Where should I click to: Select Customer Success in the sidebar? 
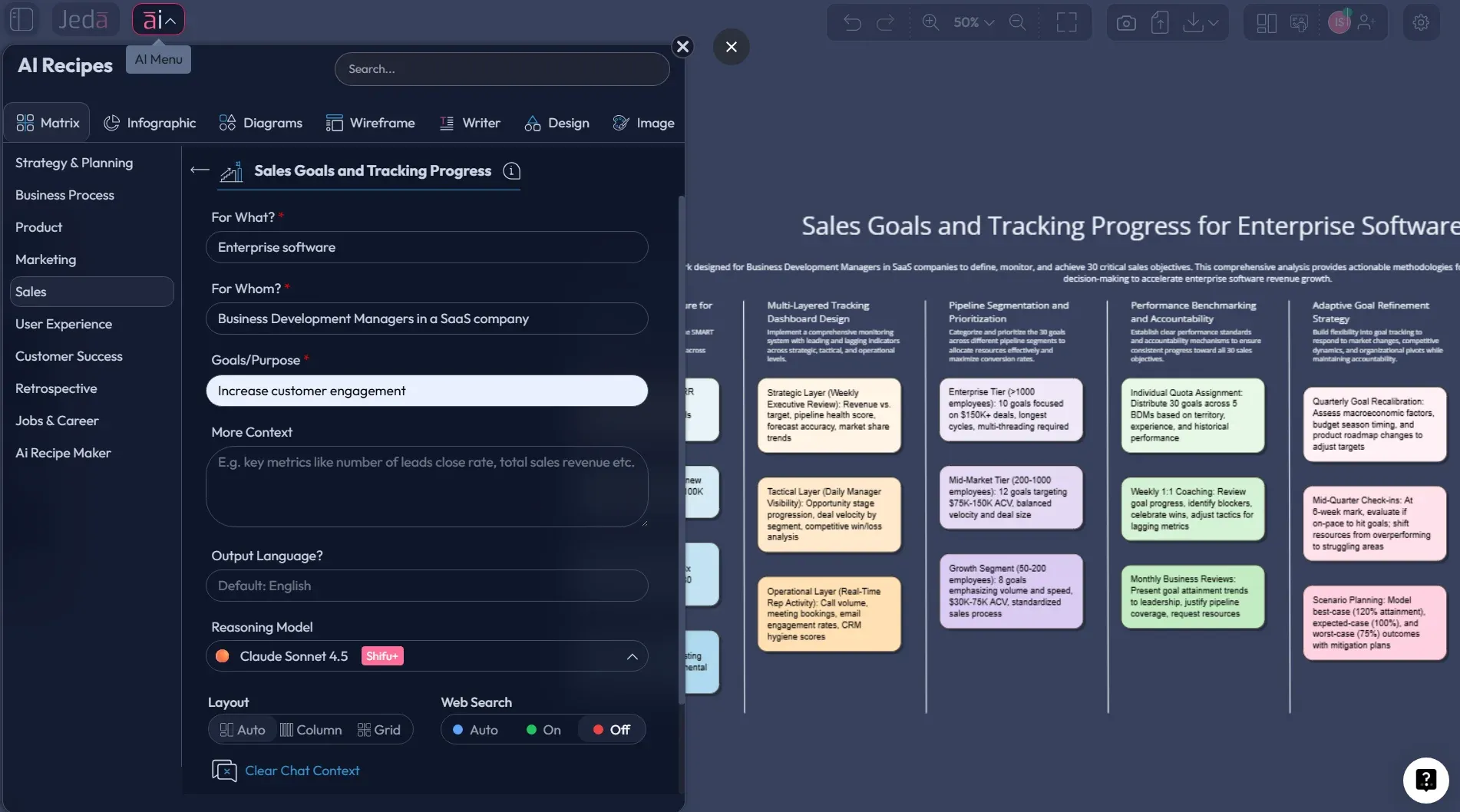pyautogui.click(x=70, y=356)
